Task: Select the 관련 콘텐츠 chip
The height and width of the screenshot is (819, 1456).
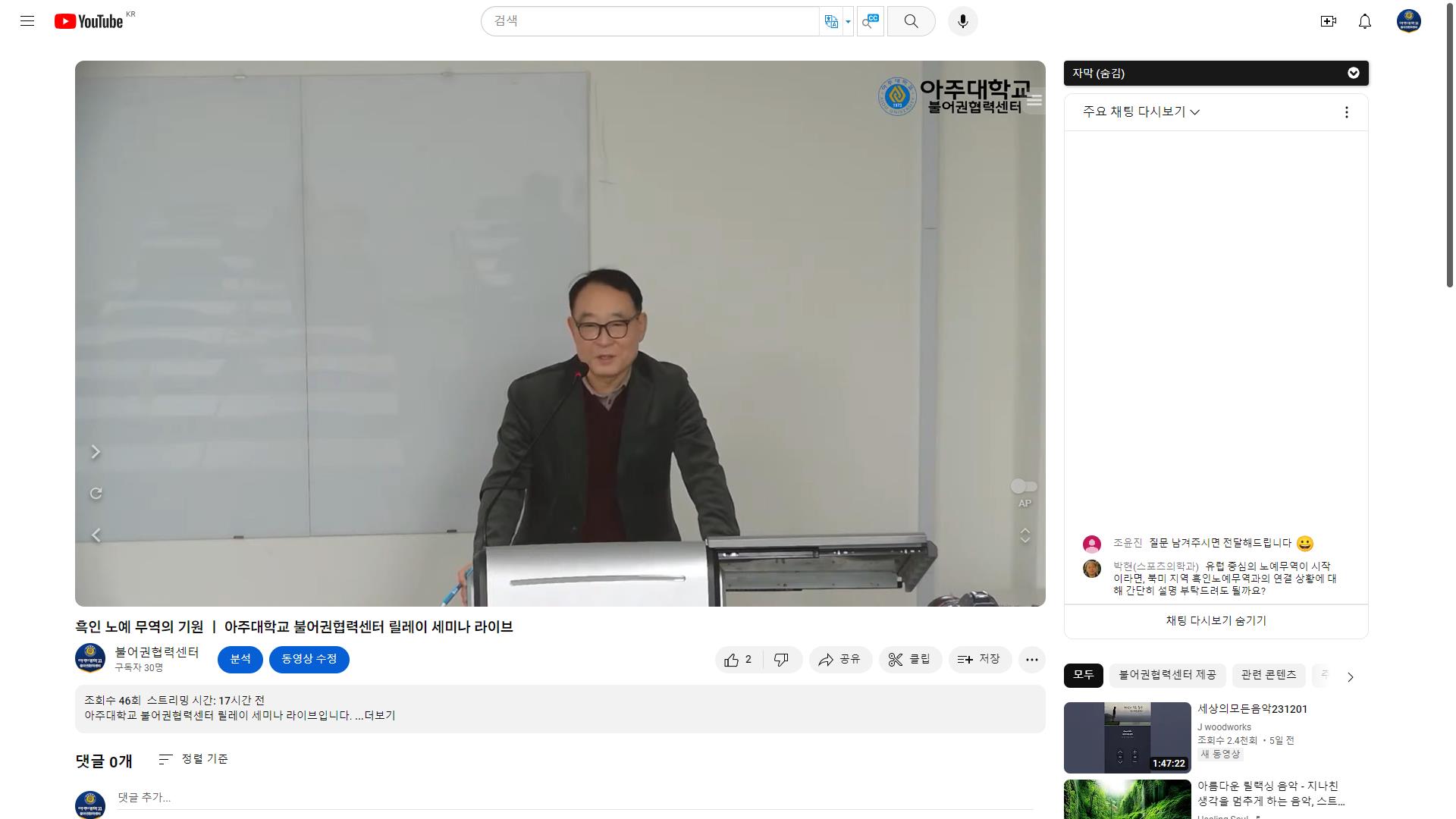Action: pyautogui.click(x=1268, y=675)
